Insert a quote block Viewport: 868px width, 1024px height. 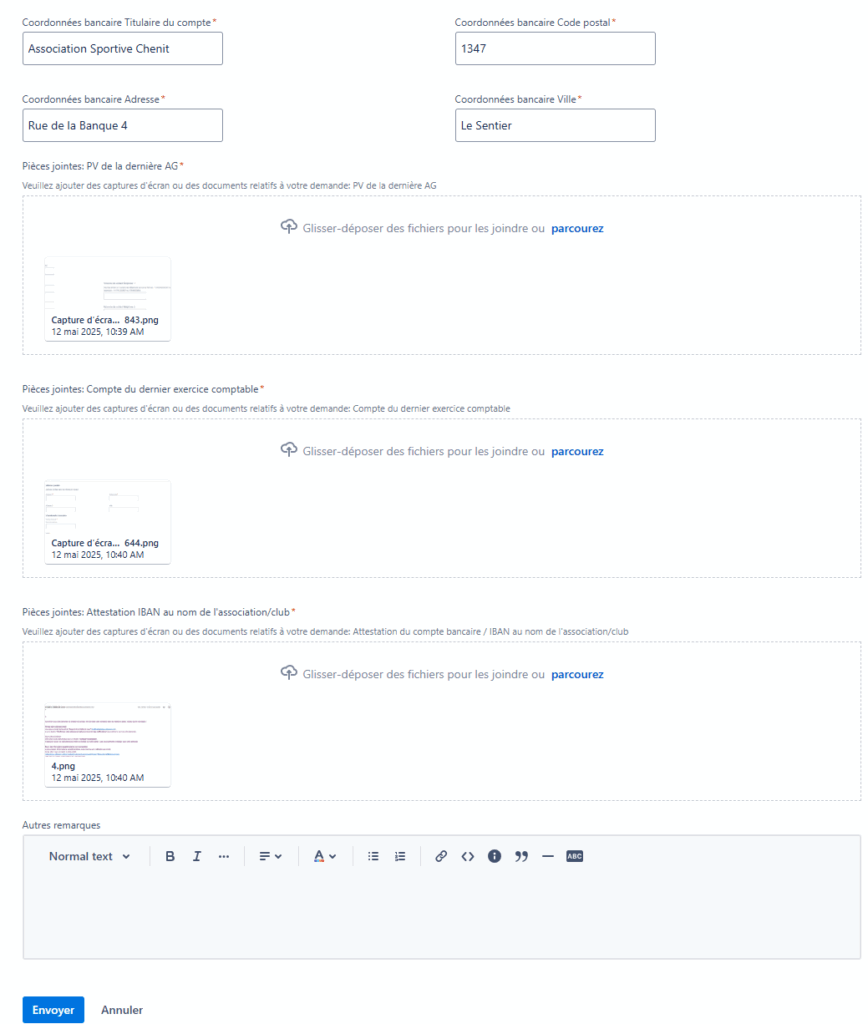click(521, 856)
